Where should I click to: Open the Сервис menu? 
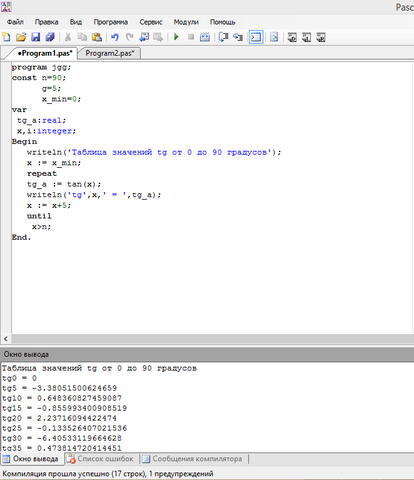[x=151, y=22]
